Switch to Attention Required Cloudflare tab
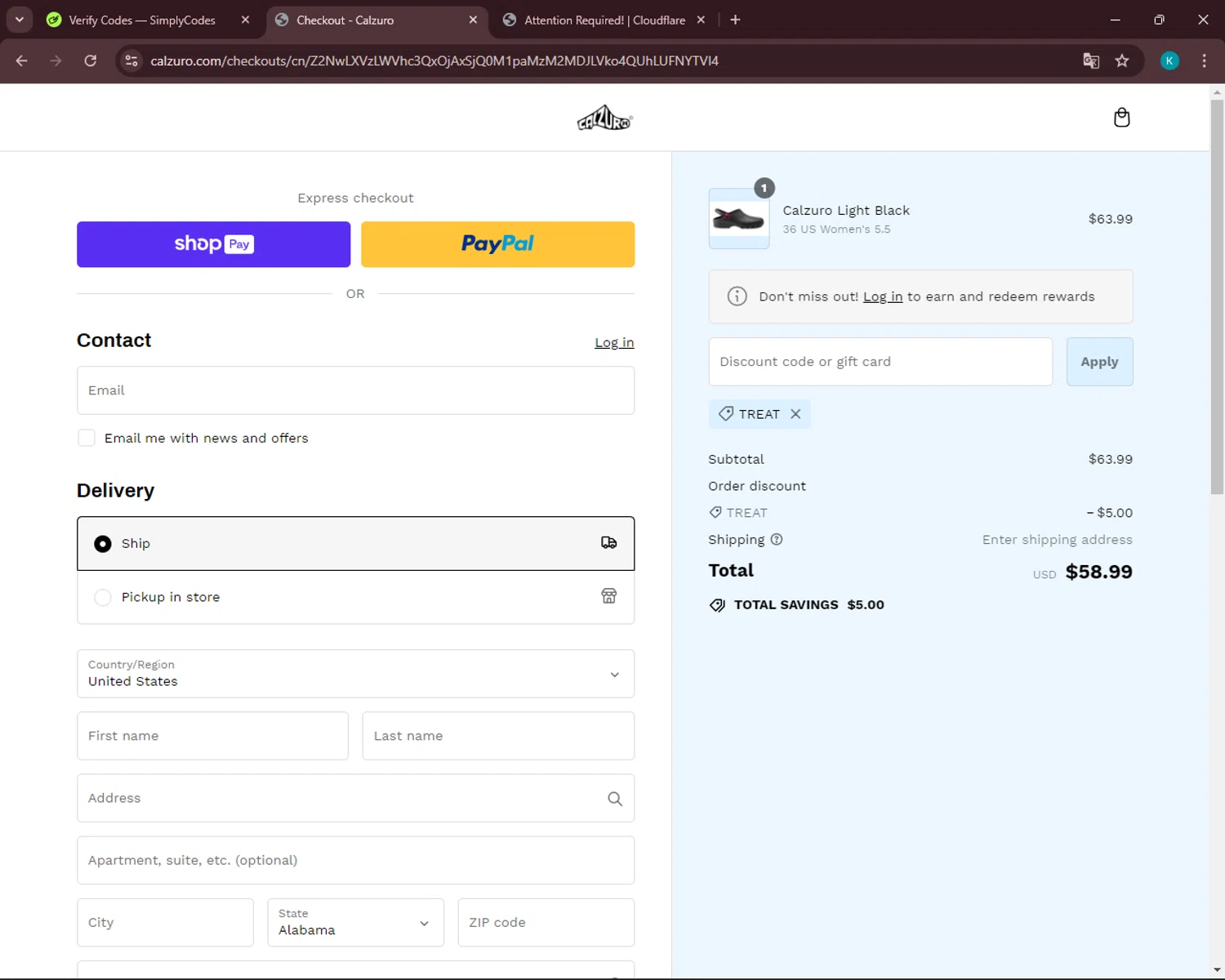1225x980 pixels. coord(604,20)
